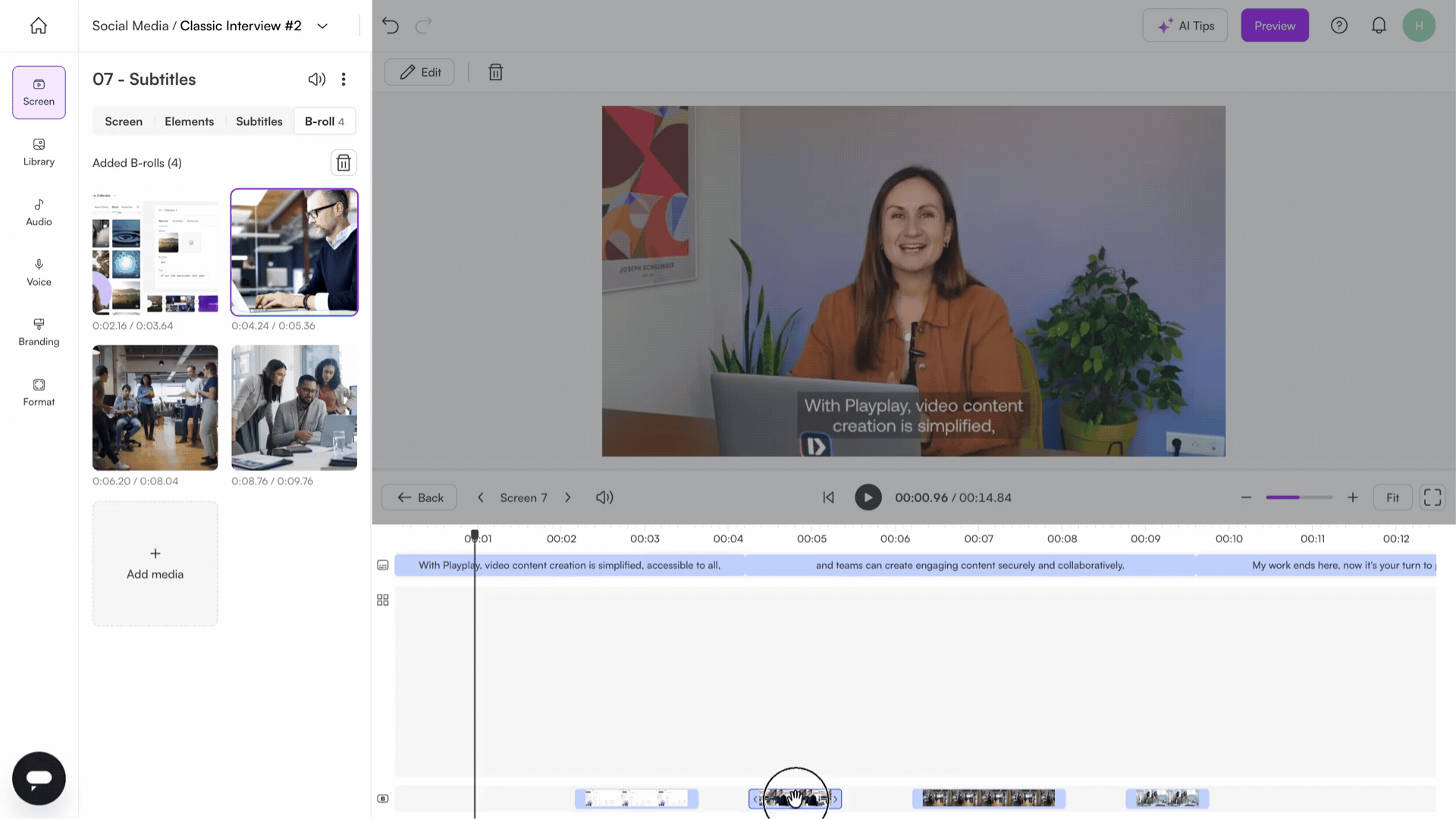Image resolution: width=1456 pixels, height=819 pixels.
Task: Open AI Tips
Action: click(x=1185, y=26)
